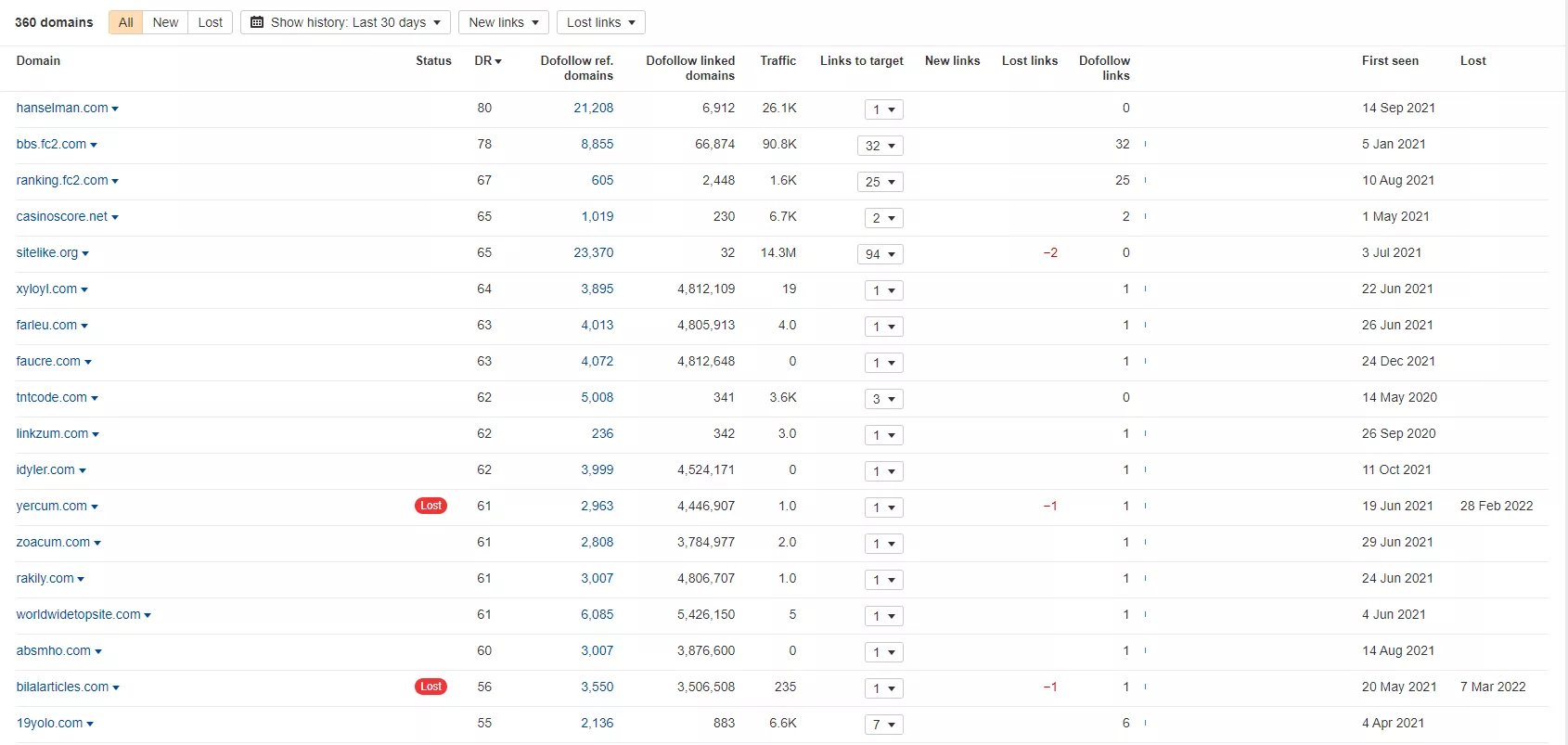Image resolution: width=1568 pixels, height=745 pixels.
Task: Click the red Lost badge for yercum.com
Action: 431,506
